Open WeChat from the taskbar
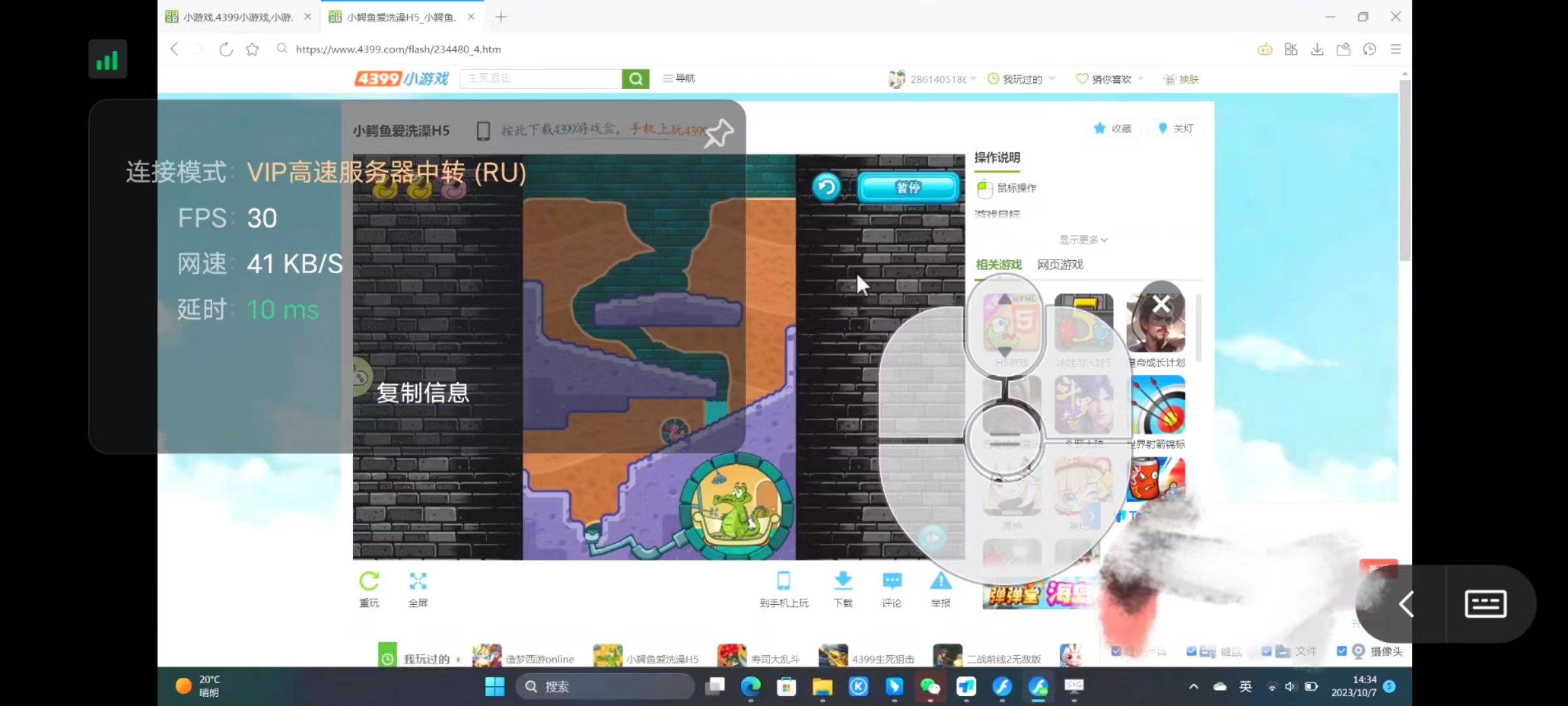1568x706 pixels. (x=930, y=686)
